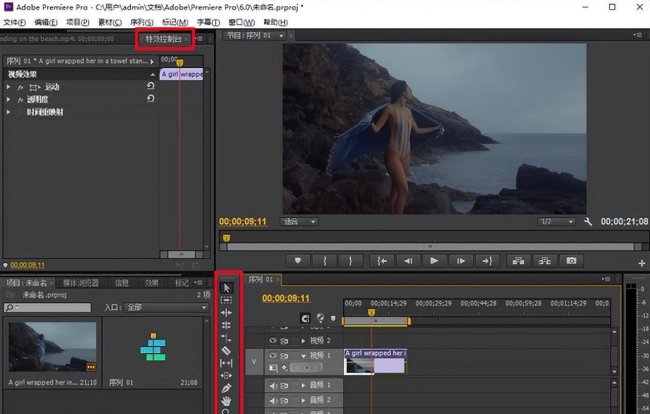This screenshot has height=414, width=650.
Task: Open the Program Sequence 01 dropdown
Action: 281,36
